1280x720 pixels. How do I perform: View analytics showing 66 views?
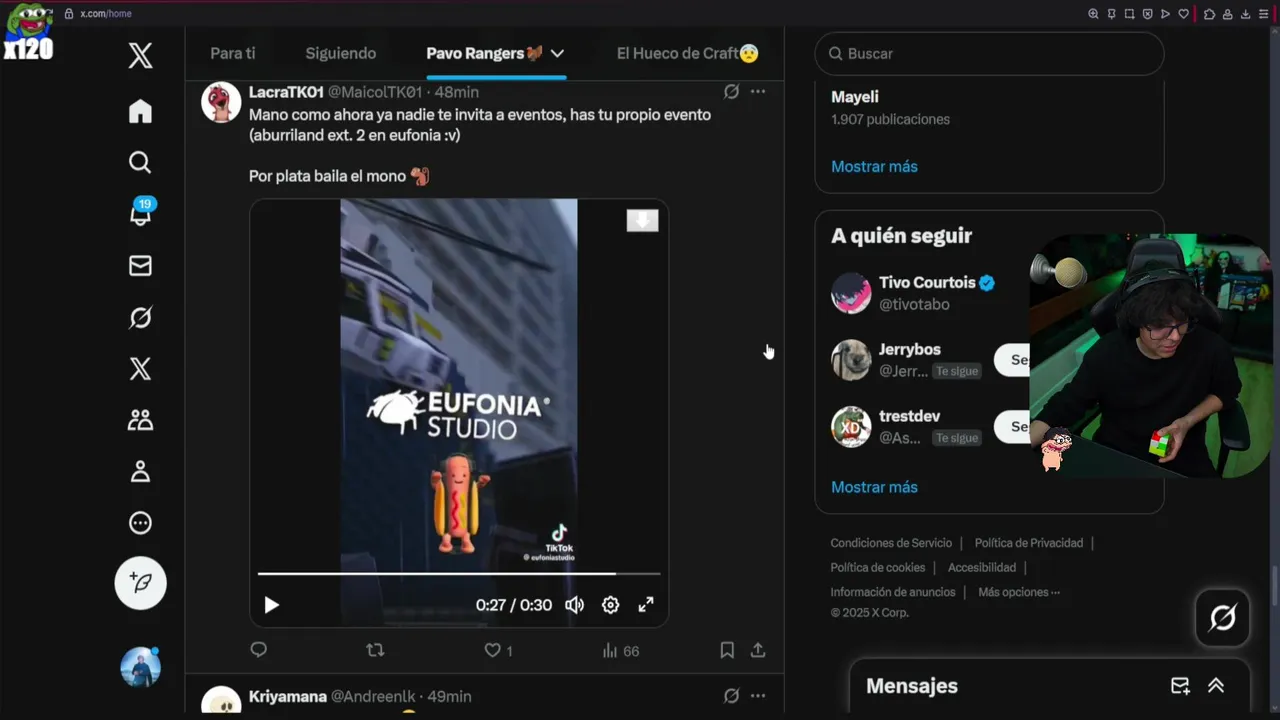pyautogui.click(x=620, y=651)
